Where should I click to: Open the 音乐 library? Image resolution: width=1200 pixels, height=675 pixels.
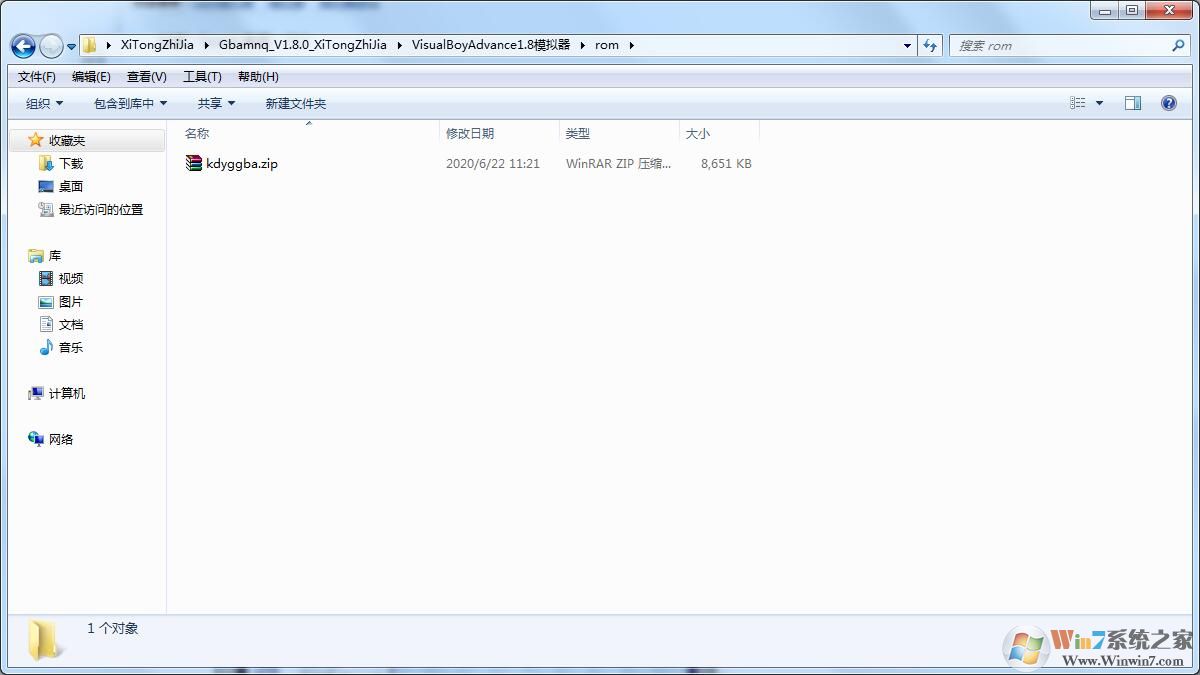[71, 348]
